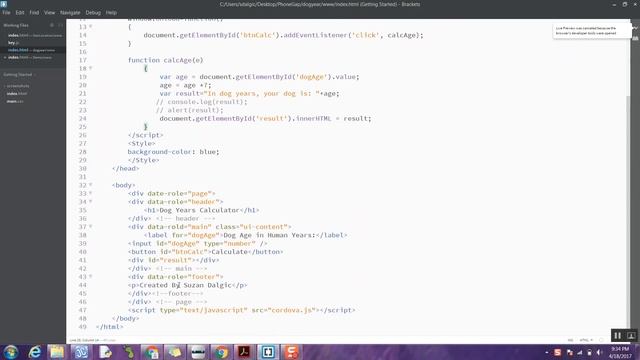The width and height of the screenshot is (640, 360).
Task: Click the line number 24 in gutter
Action: (83, 118)
